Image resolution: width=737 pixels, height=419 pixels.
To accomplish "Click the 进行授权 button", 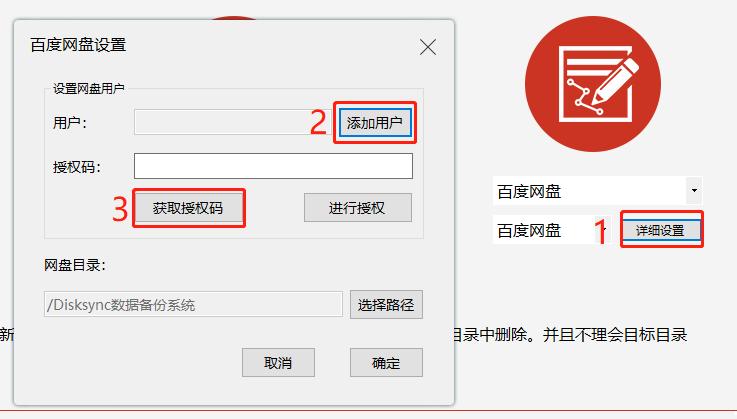I will point(357,207).
